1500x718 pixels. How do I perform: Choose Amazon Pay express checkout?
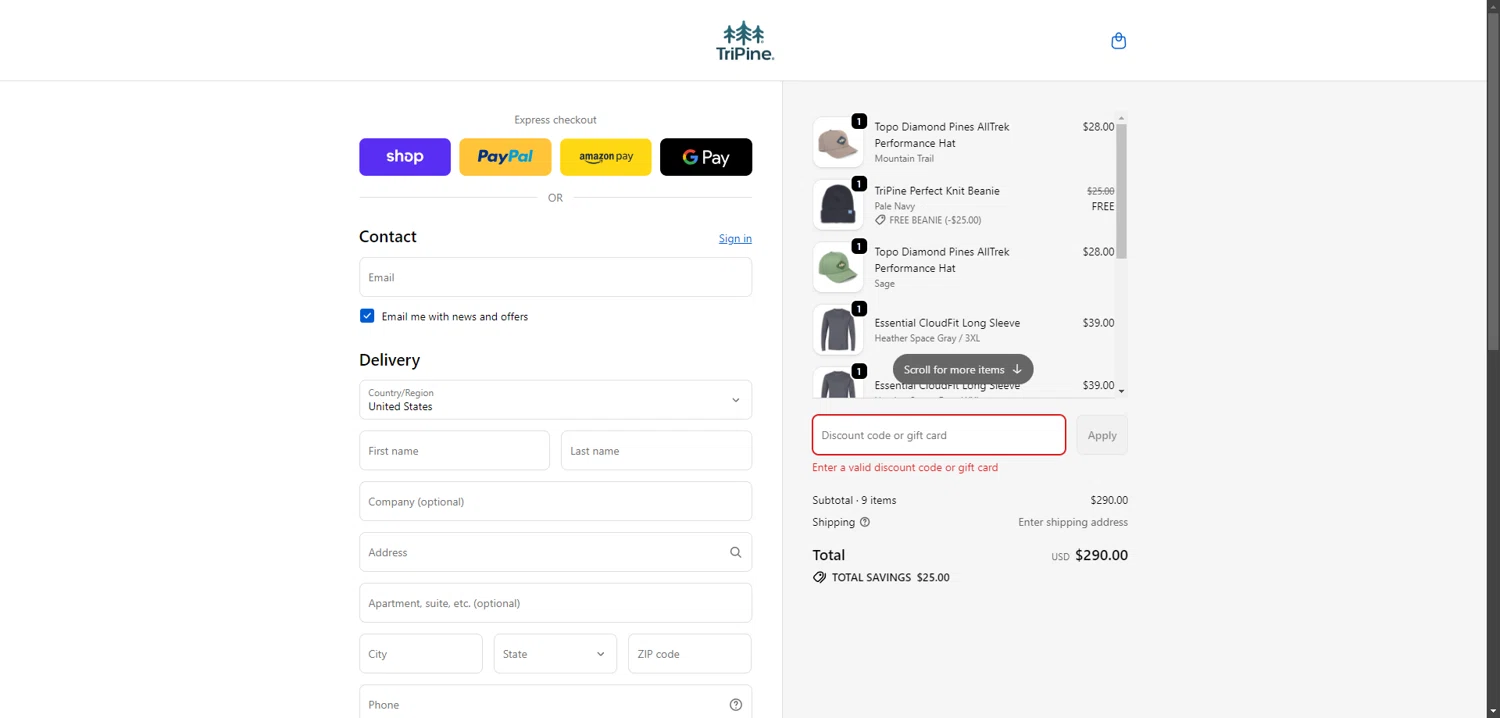point(606,157)
